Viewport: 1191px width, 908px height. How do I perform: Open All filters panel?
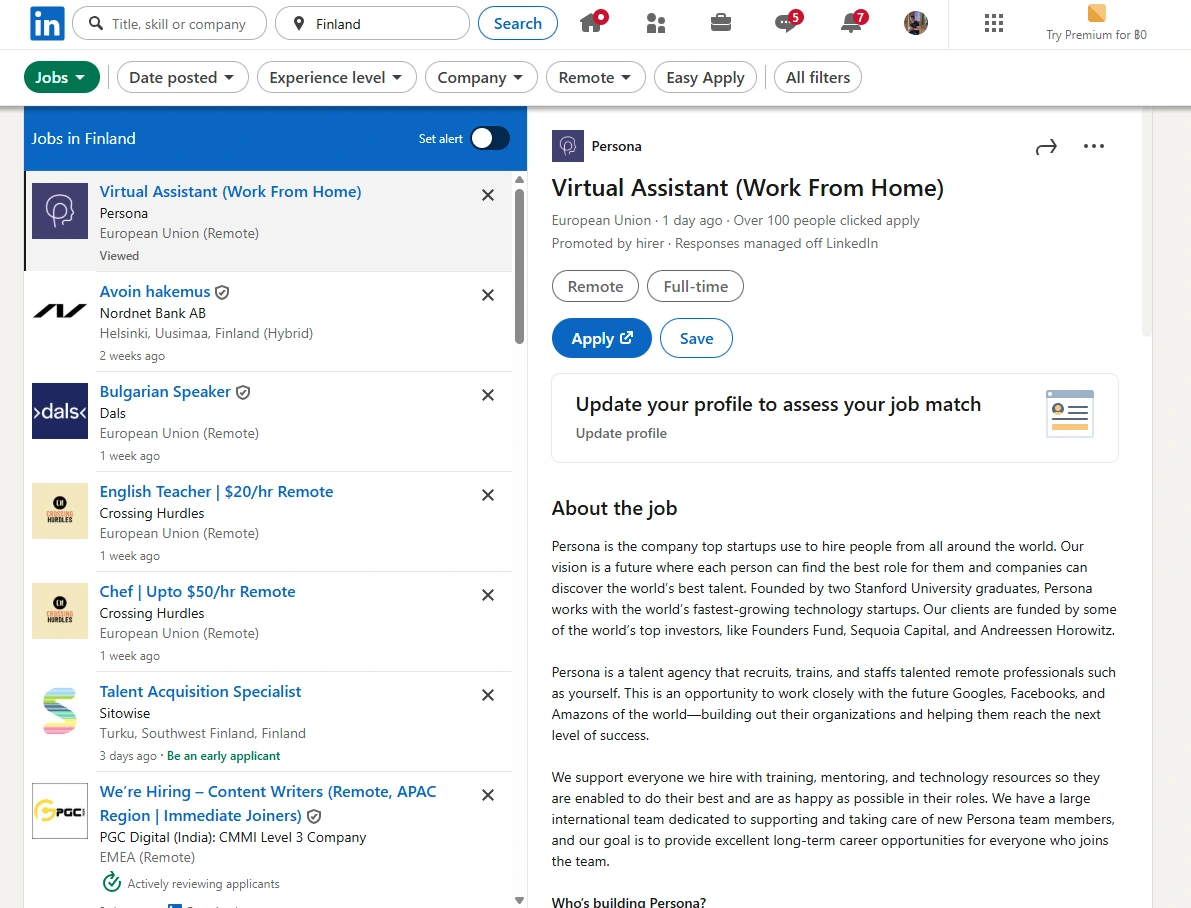coord(817,78)
